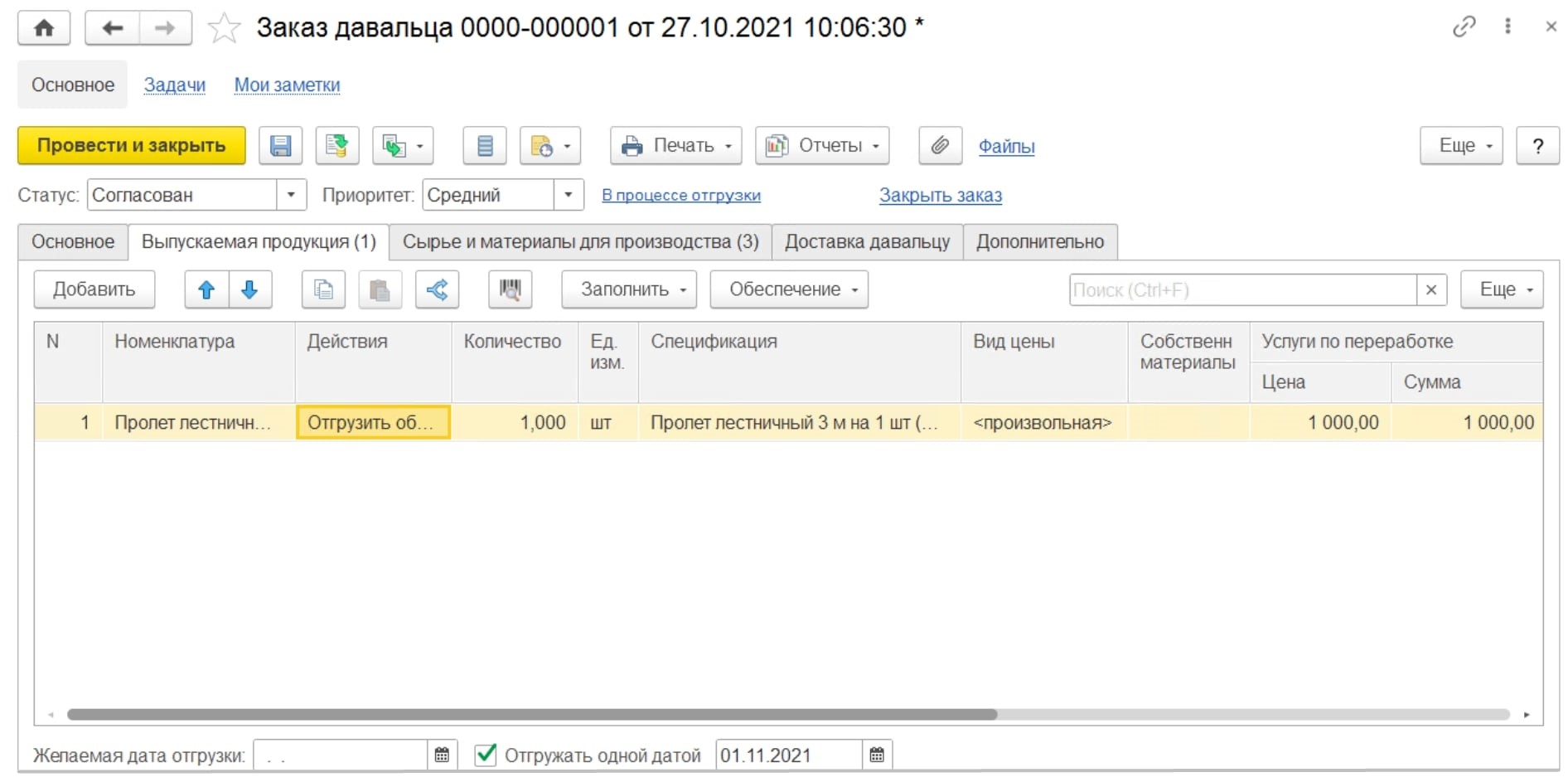Select 'Отгрузить об…' action cell
The image size is (1568, 782).
(373, 422)
